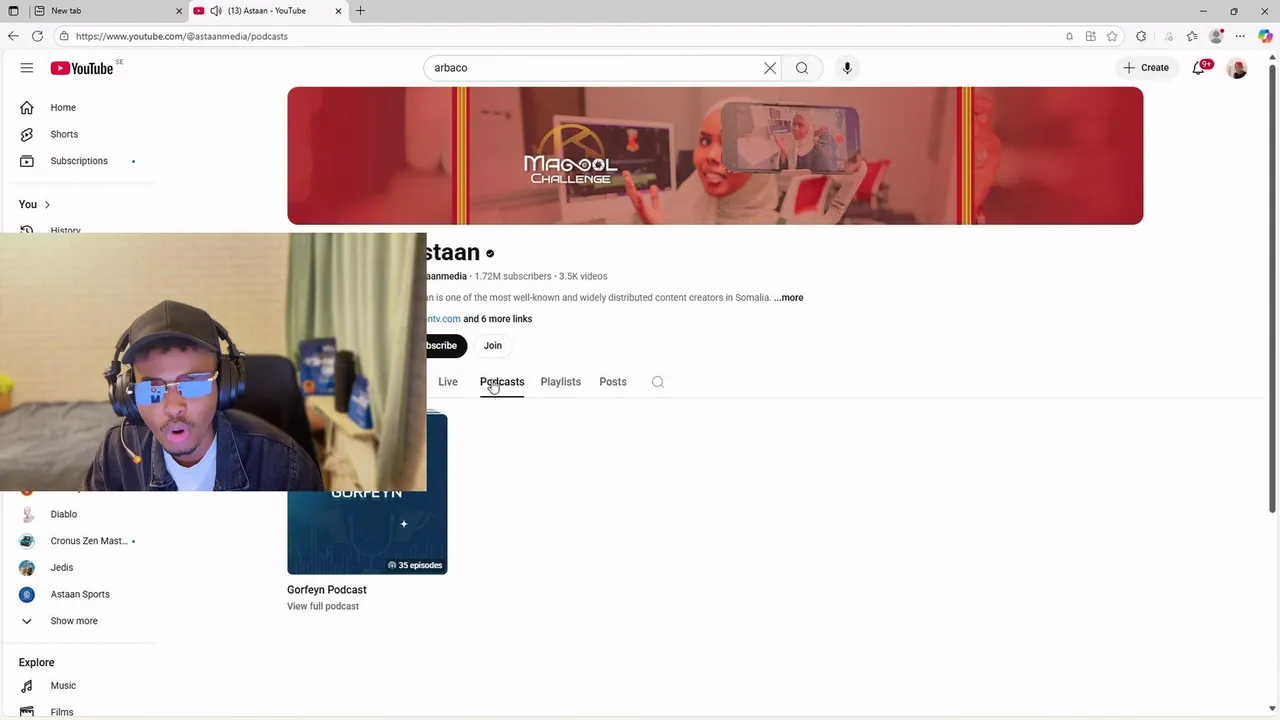Click the Home sidebar icon
Screen dimensions: 1280x720
pos(27,108)
